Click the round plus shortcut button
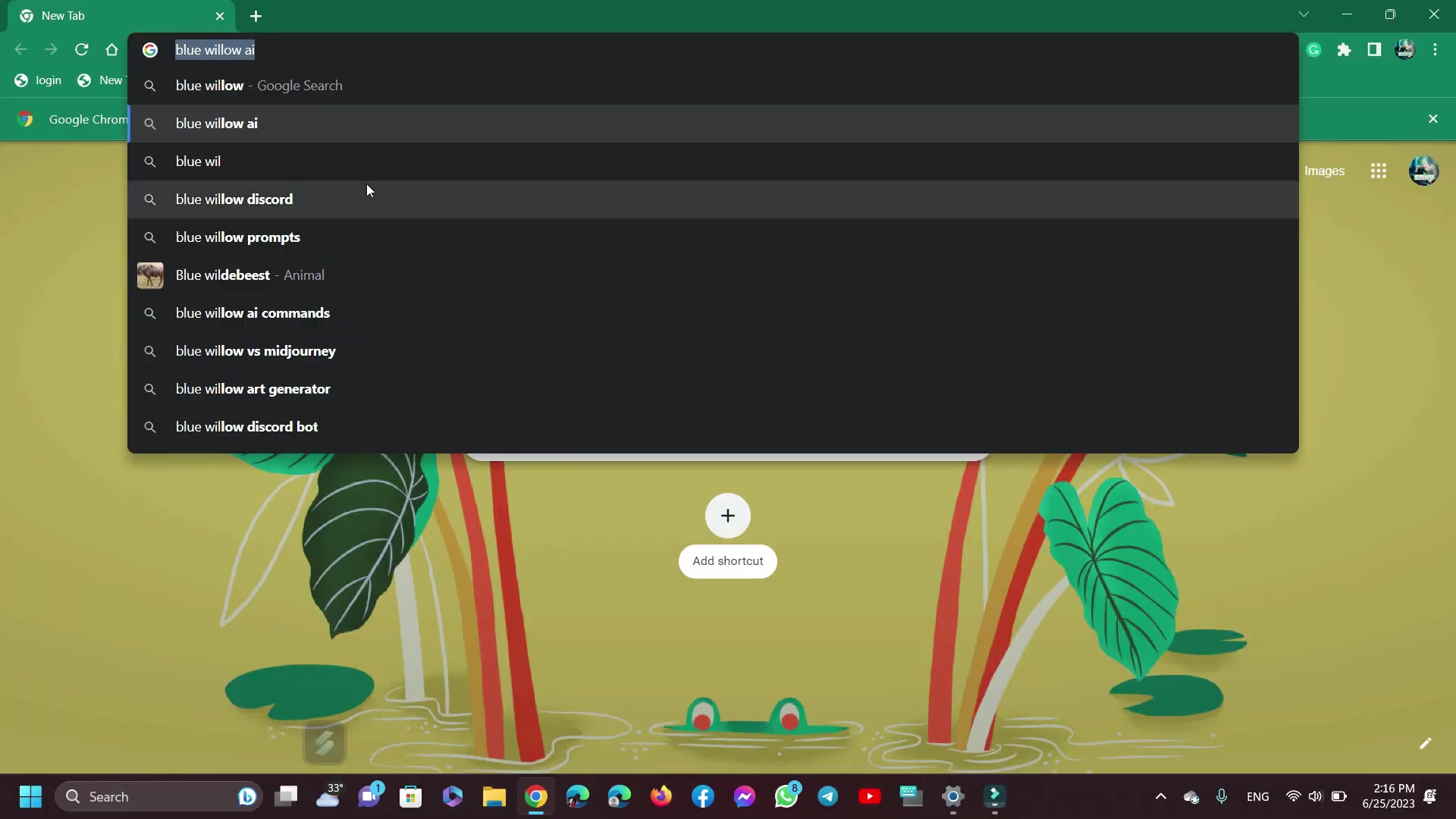 point(728,516)
